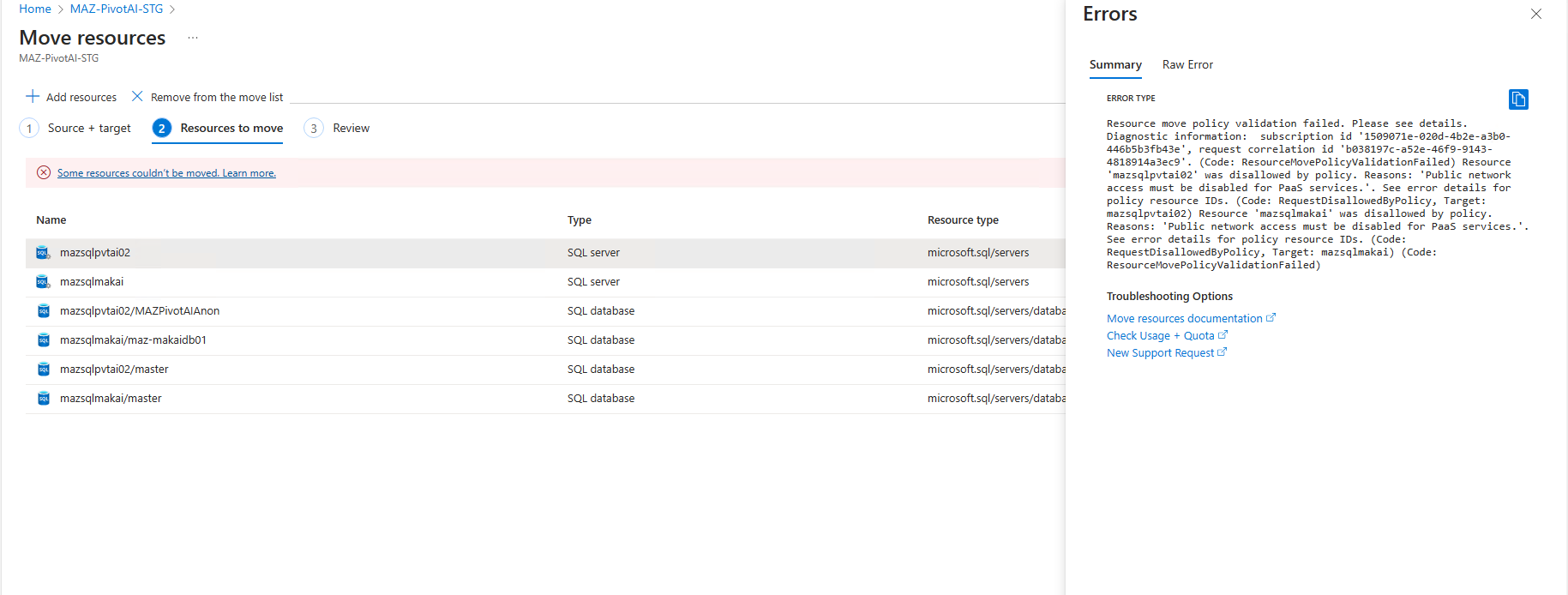Click microsoft.sql/servers cell for mazsqlmakai
Screen dimensions: 1568x595
(978, 282)
